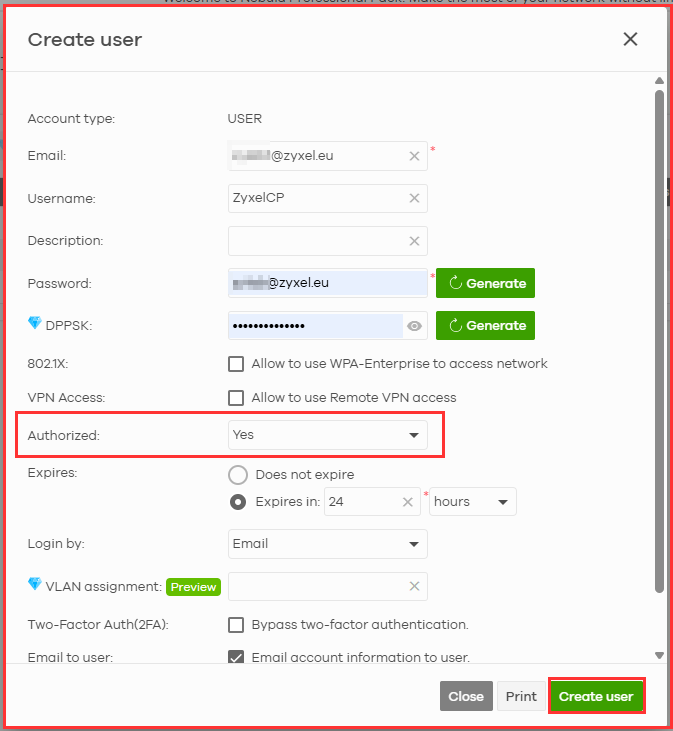This screenshot has height=731, width=673.
Task: Show DPPSK value with the eye icon
Action: pos(415,326)
